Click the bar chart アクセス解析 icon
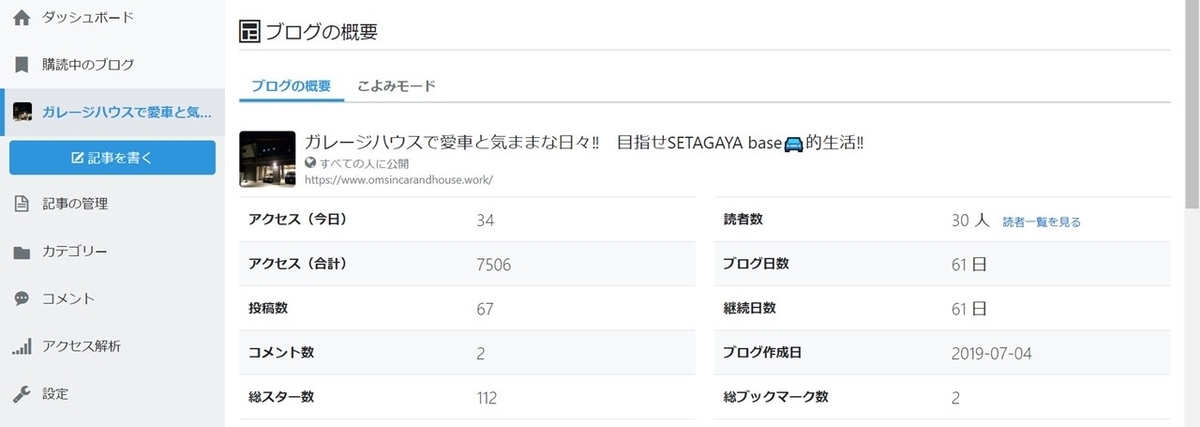This screenshot has width=1200, height=427. click(22, 347)
